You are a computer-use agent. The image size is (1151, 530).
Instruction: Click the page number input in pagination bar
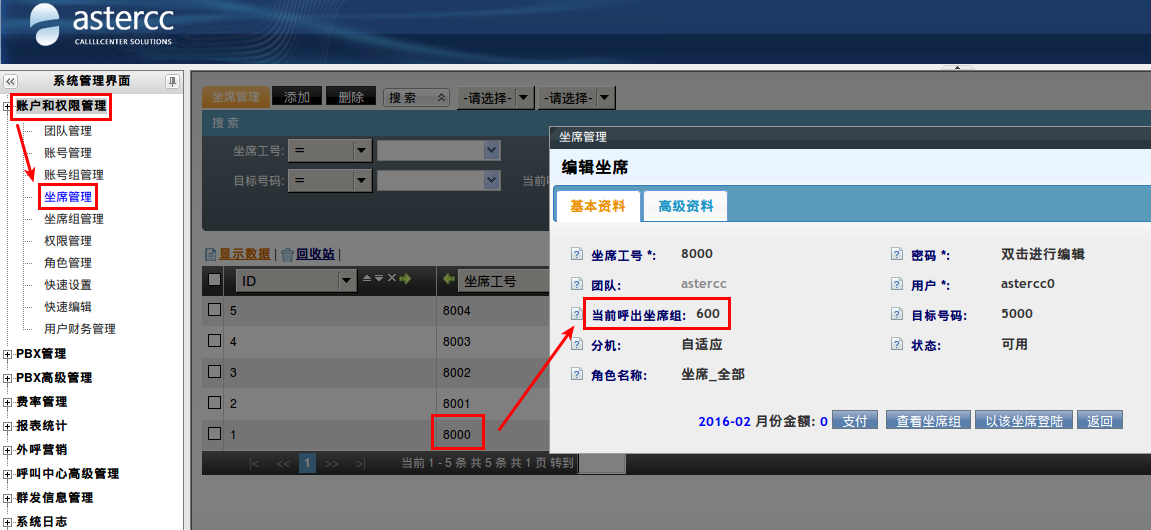601,463
